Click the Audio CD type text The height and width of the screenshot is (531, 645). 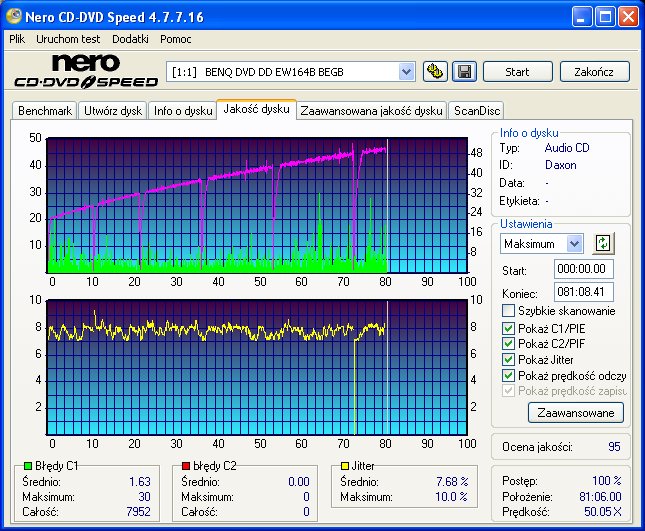click(567, 148)
